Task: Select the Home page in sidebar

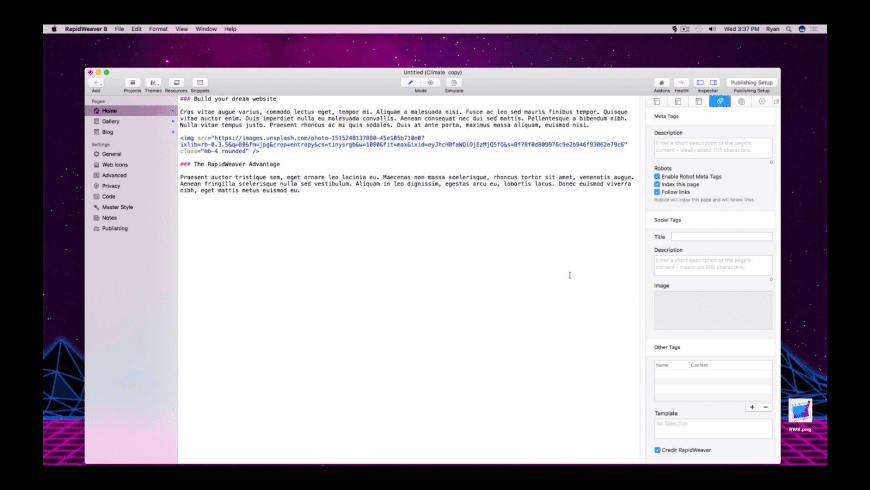Action: (131, 111)
